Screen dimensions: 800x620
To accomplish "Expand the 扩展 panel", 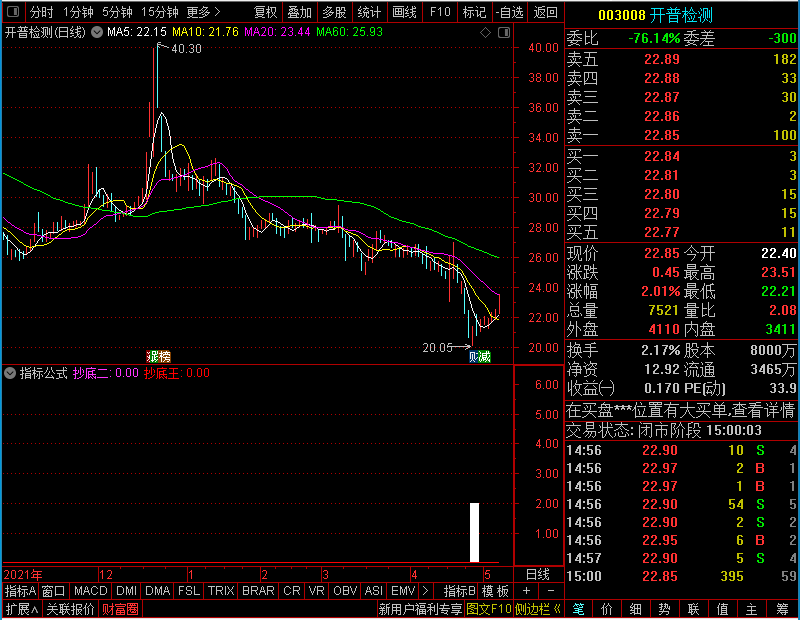I will [22, 609].
